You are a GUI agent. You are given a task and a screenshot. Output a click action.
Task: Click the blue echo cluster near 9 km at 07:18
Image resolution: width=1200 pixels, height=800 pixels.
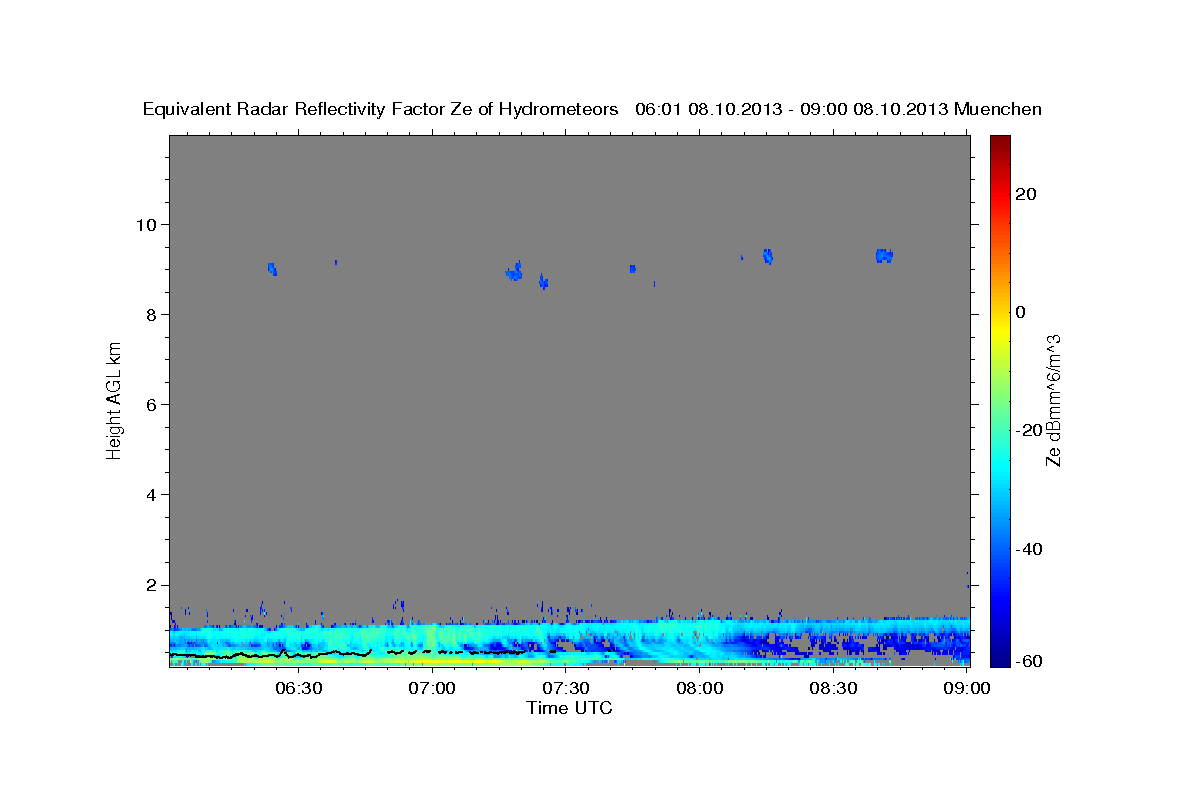(514, 271)
